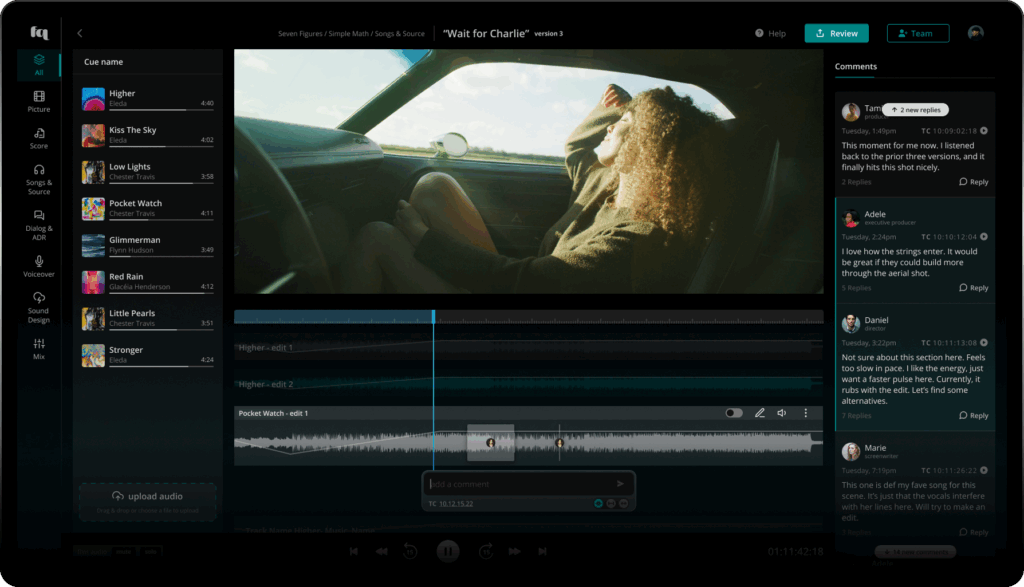The height and width of the screenshot is (587, 1024).
Task: Go to Dialog & ADR section
Action: point(39,222)
